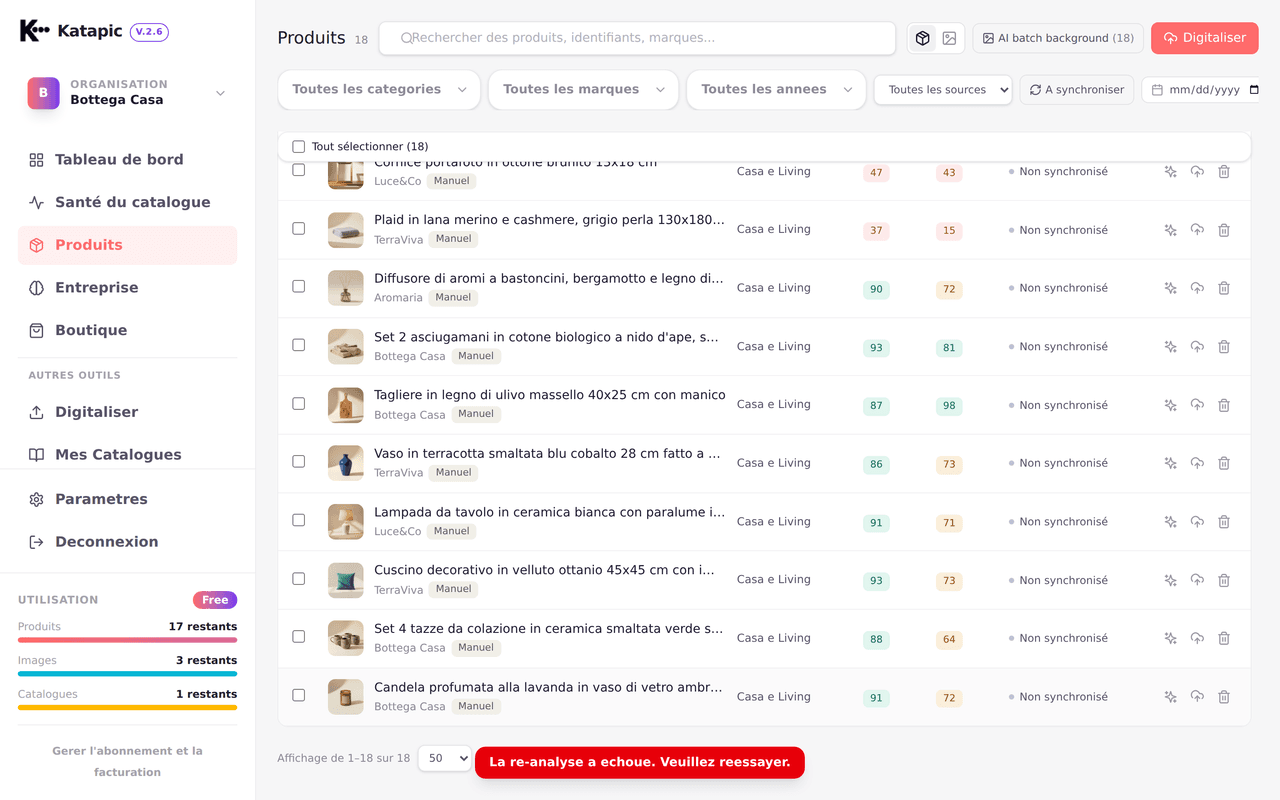Go to Tableau de bord
Screen dimensions: 1280x800
[127, 160]
